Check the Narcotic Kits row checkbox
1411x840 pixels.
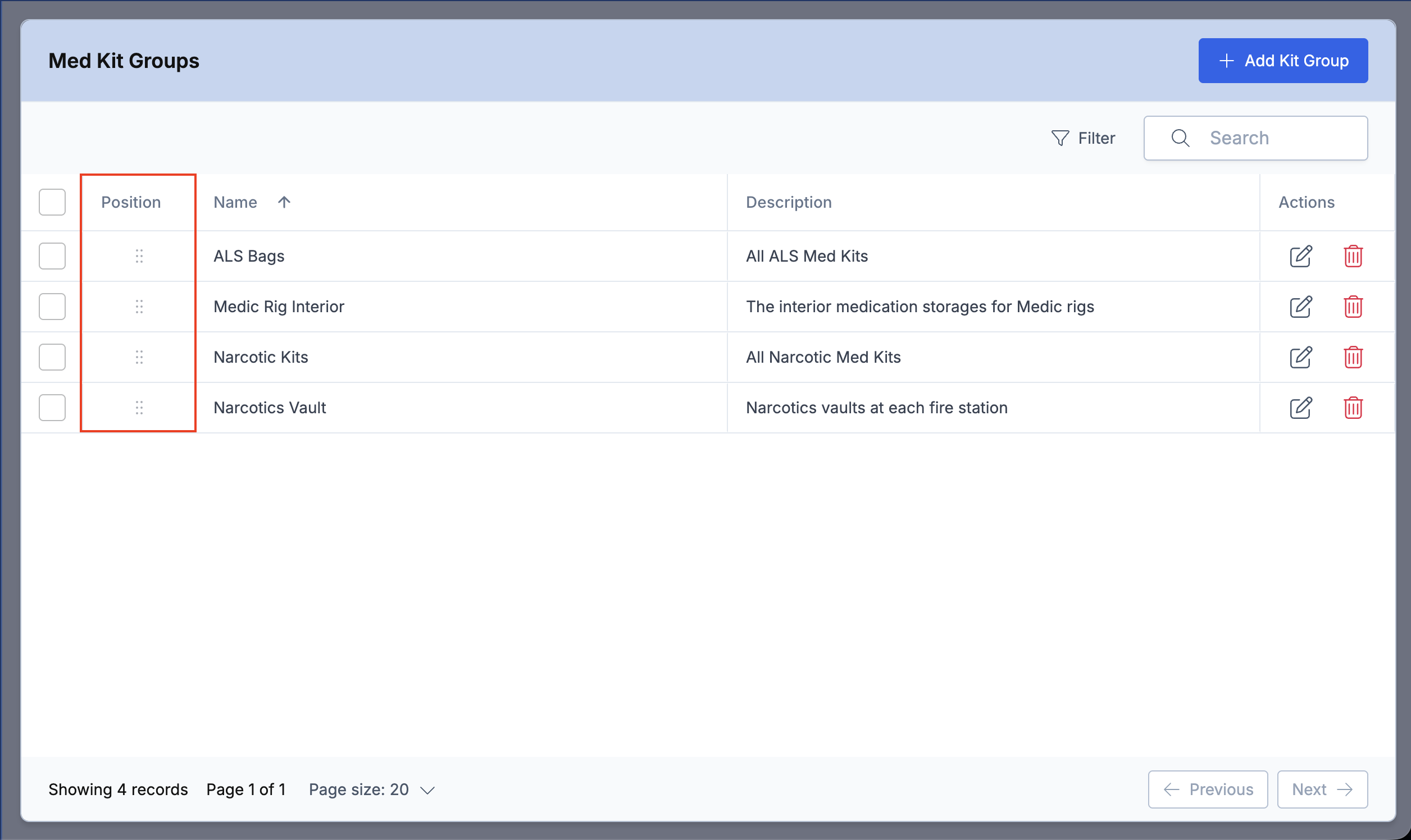pyautogui.click(x=52, y=357)
